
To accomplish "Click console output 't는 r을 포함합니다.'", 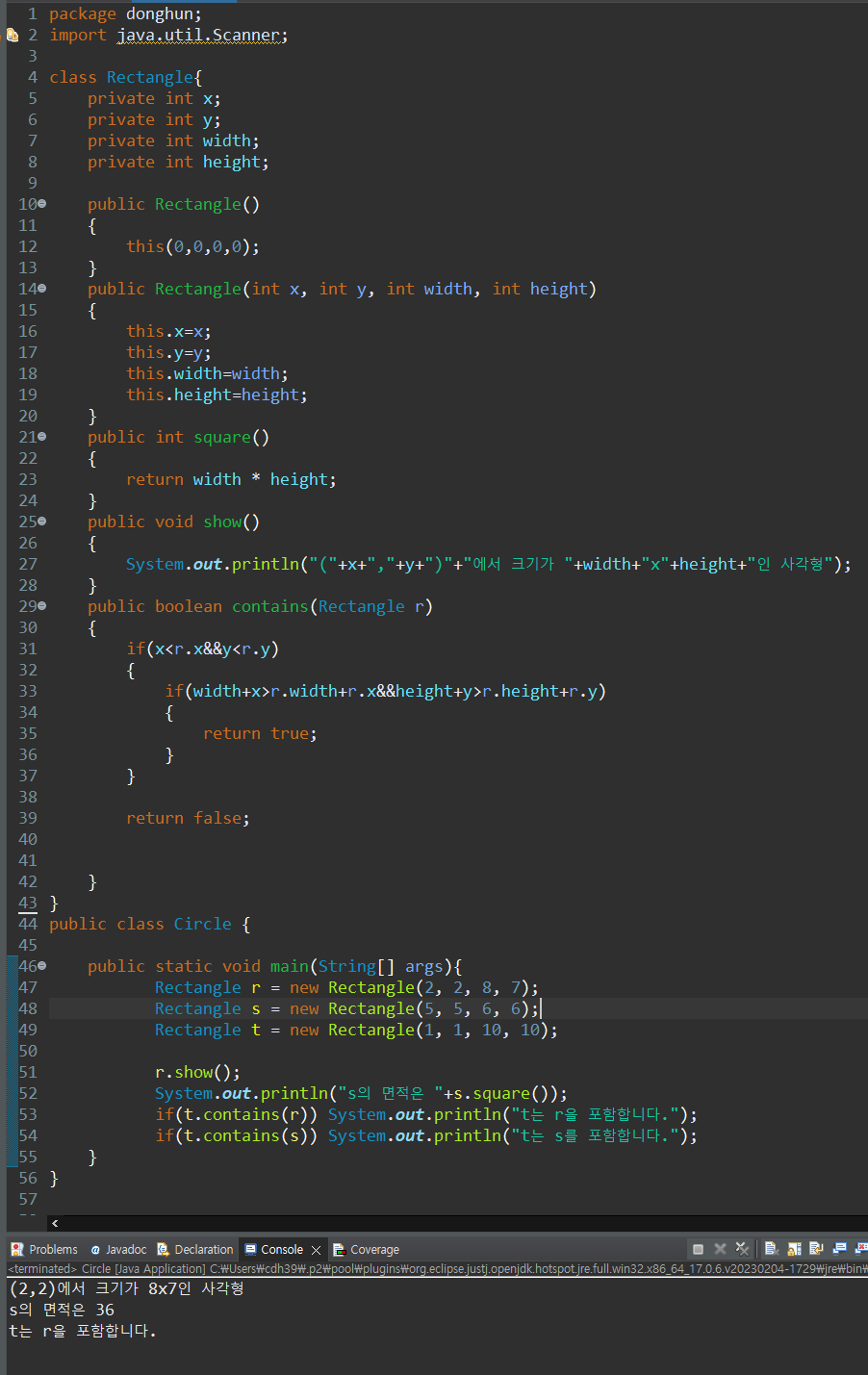I will coord(83,1331).
